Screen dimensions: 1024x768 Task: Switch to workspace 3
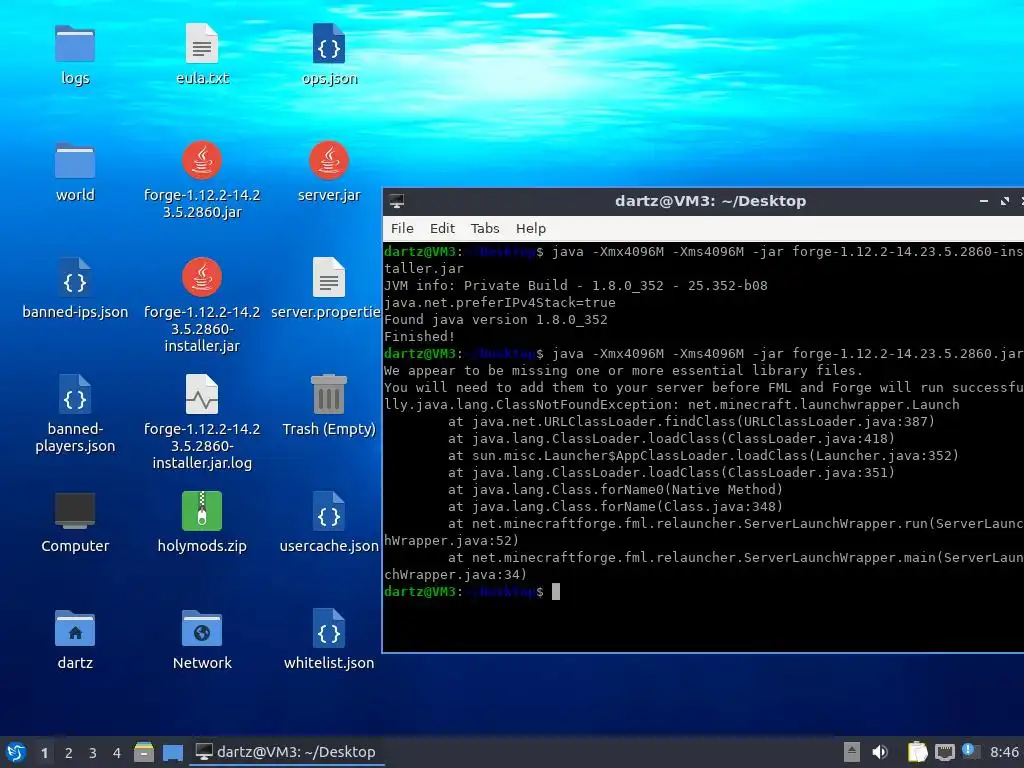(x=93, y=753)
